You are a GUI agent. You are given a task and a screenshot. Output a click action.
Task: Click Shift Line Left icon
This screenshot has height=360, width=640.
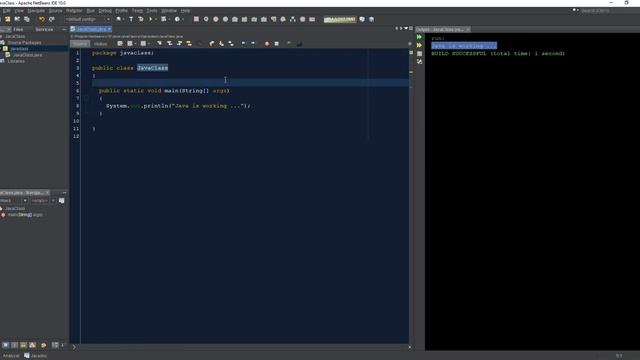[243, 44]
